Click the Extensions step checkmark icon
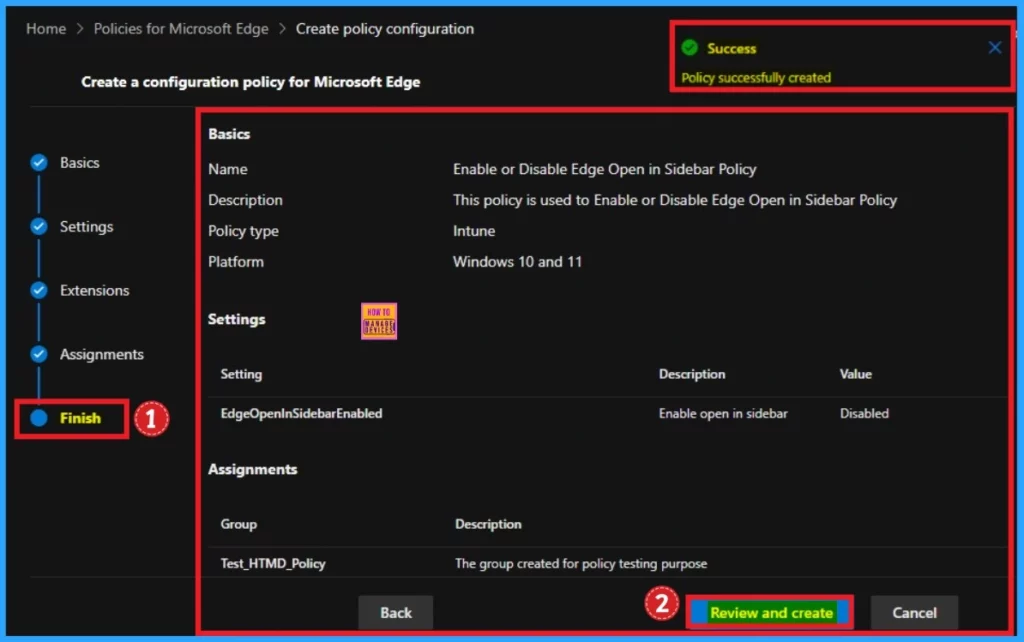This screenshot has height=642, width=1024. point(39,290)
